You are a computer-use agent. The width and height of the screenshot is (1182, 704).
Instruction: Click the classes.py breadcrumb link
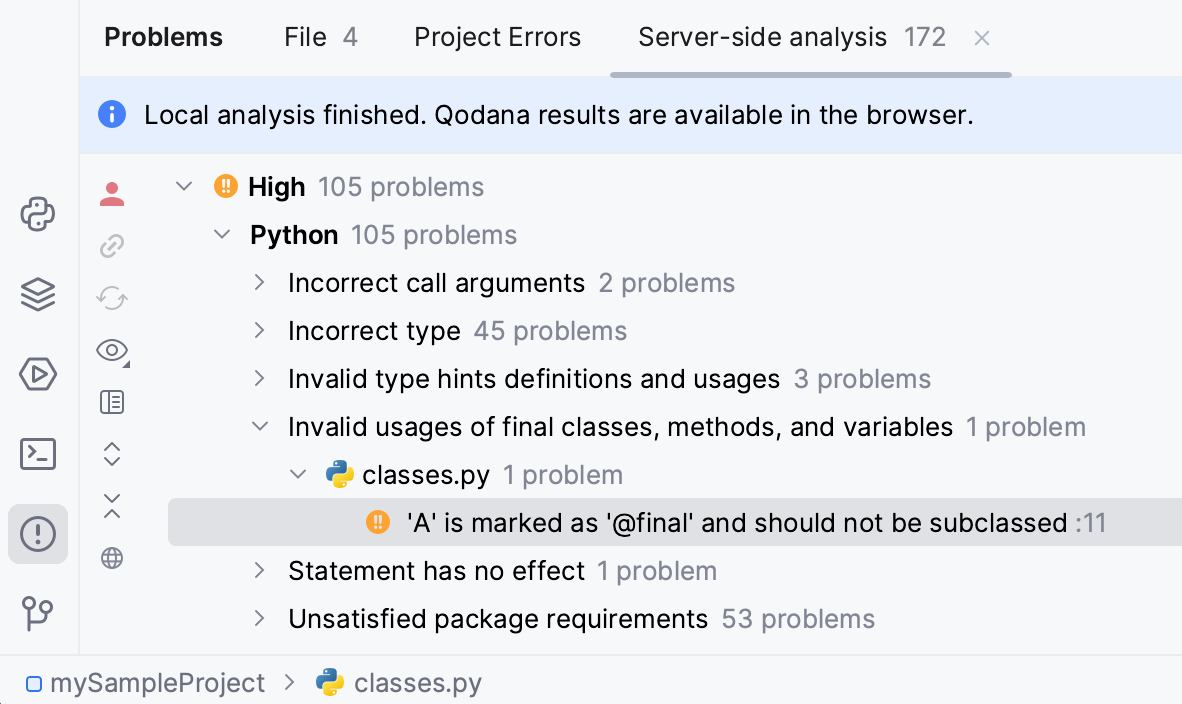tap(418, 682)
